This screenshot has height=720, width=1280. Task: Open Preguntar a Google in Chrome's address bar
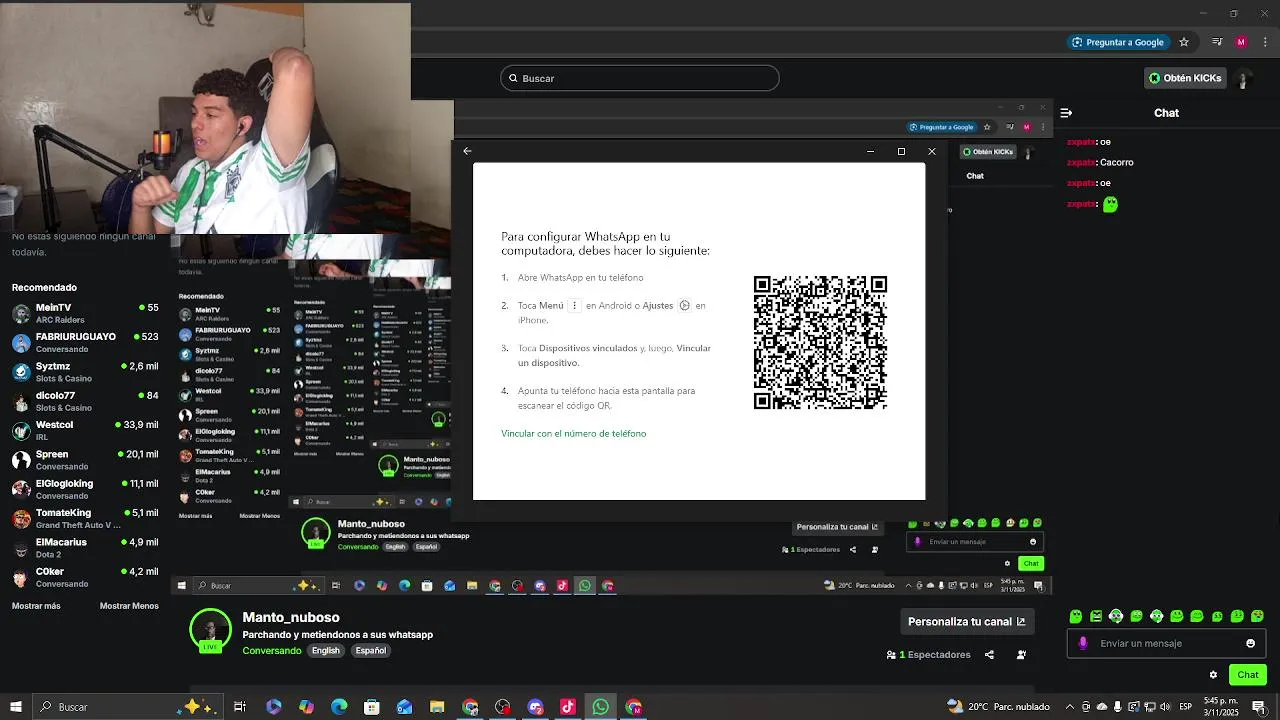point(1117,42)
